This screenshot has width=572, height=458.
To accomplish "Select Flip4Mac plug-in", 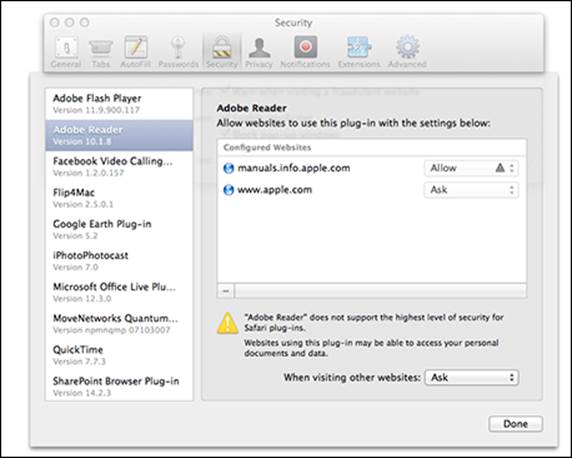I will click(x=119, y=198).
